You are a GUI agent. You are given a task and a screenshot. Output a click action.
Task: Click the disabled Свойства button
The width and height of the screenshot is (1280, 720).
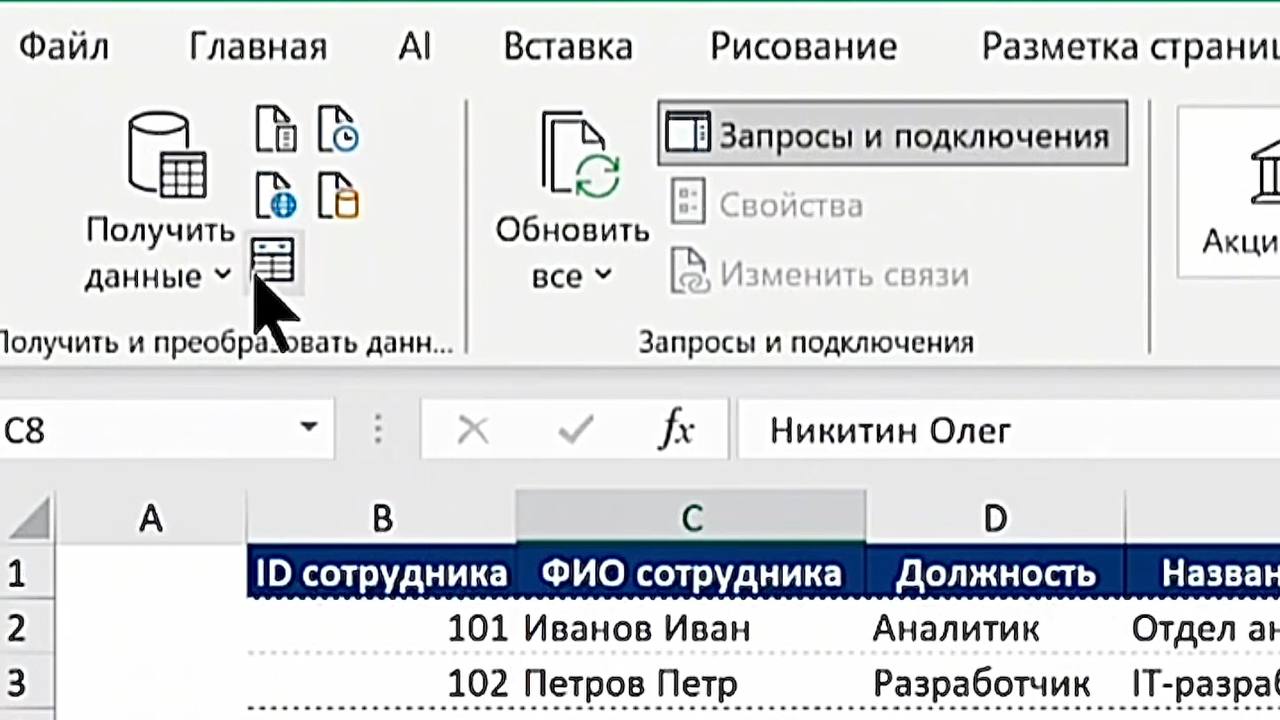(x=766, y=204)
